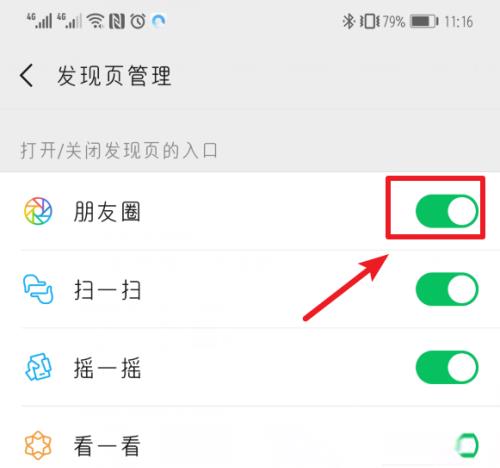Viewport: 500px width, 468px height.
Task: Click the 摇一摇 shake icon
Action: point(38,367)
